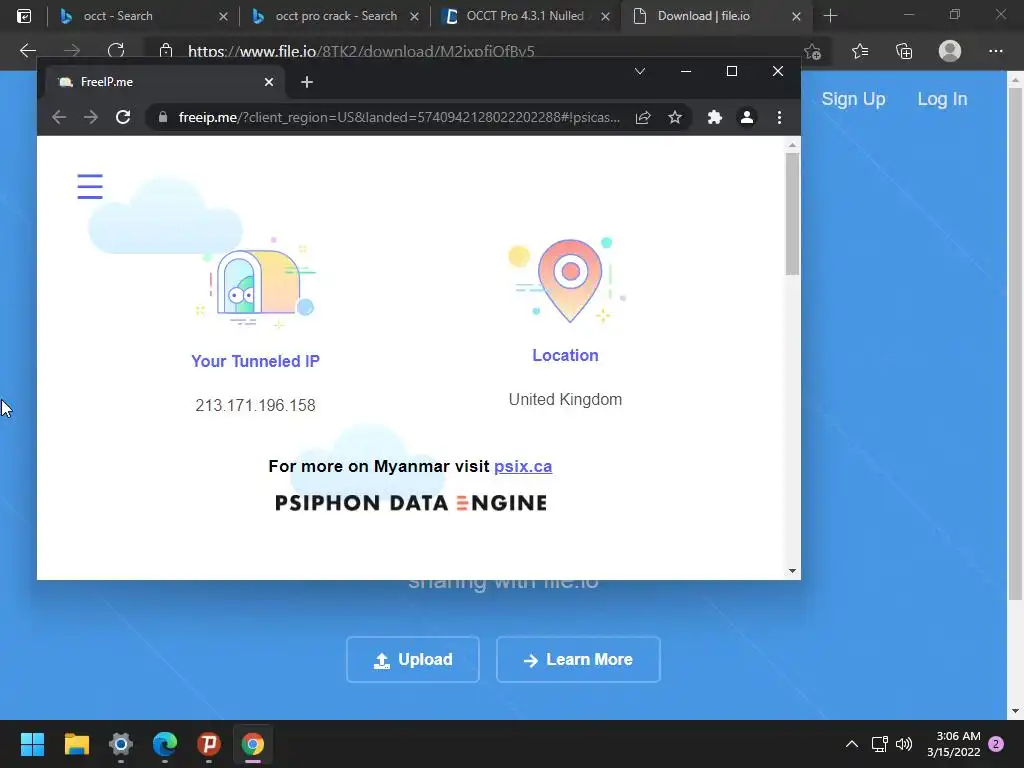Click the Chrome page vertical scrollbar thumb
Viewport: 1024px width, 768px height.
(792, 214)
